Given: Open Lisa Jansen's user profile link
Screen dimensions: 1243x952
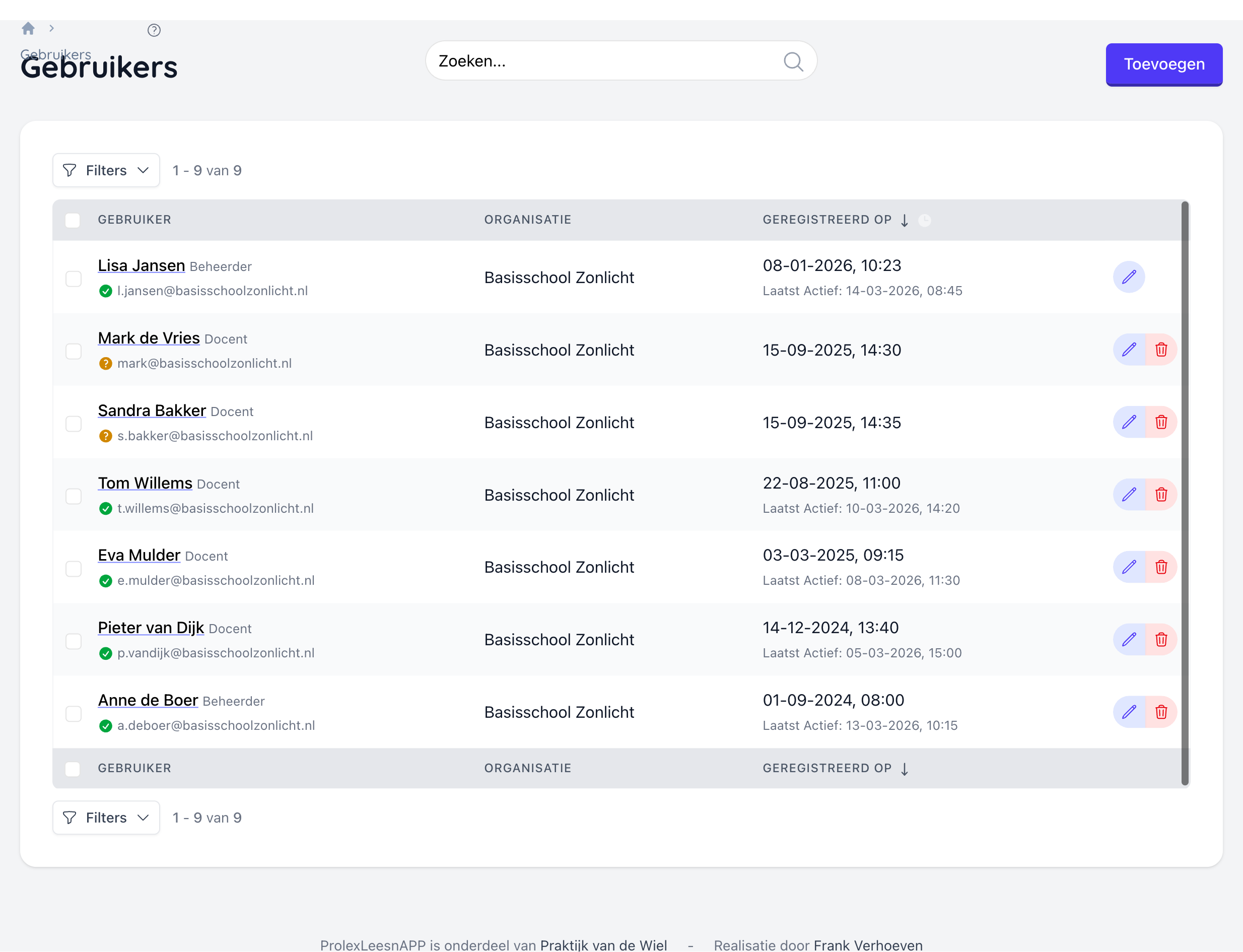Looking at the screenshot, I should 141,265.
